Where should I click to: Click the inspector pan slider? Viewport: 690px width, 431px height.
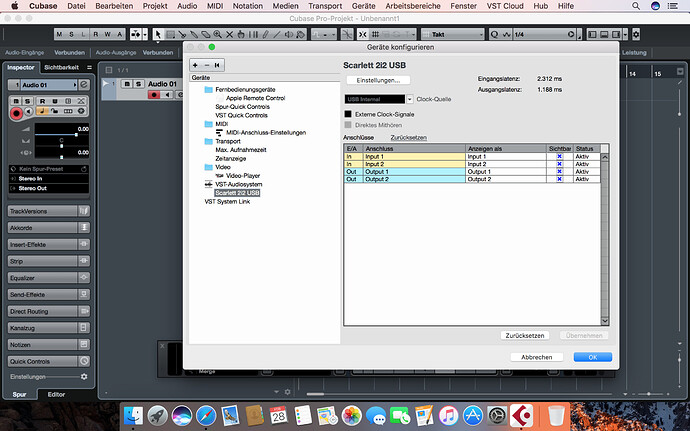click(62, 146)
